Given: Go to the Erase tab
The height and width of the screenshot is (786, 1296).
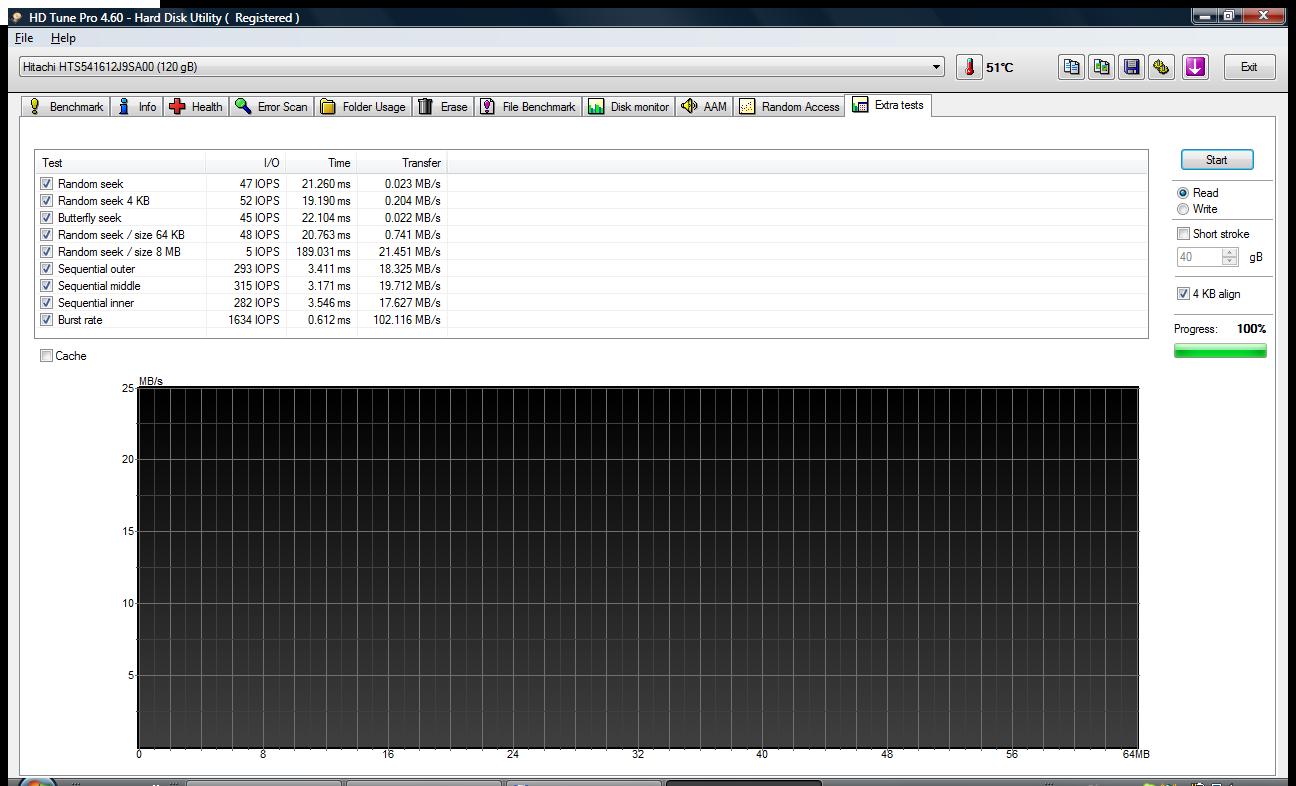Looking at the screenshot, I should [443, 107].
